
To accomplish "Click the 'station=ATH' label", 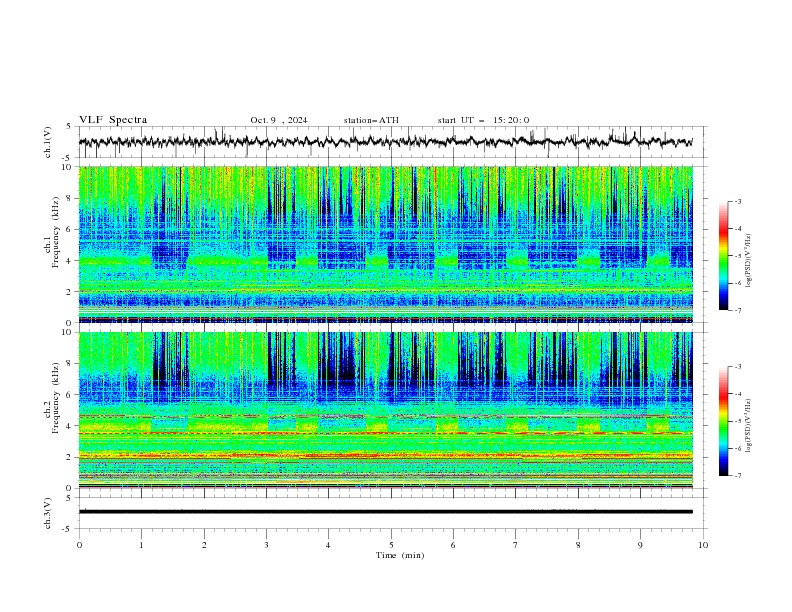I will point(371,120).
